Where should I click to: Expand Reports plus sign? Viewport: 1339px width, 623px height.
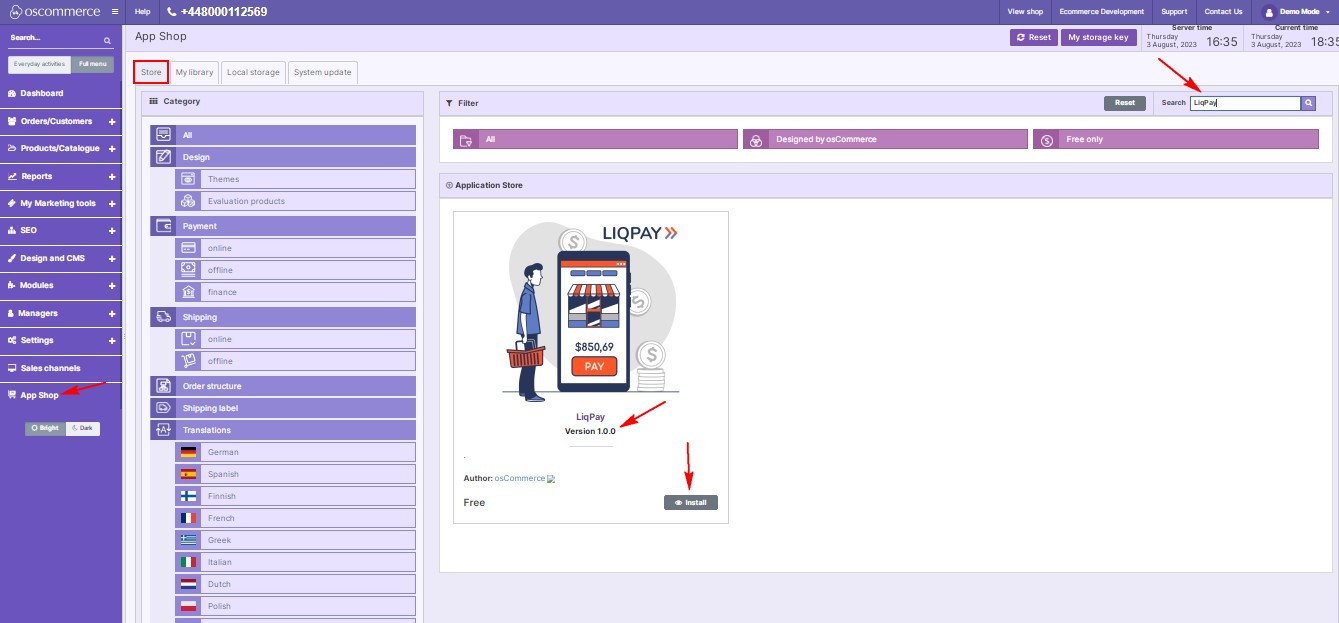pyautogui.click(x=112, y=177)
